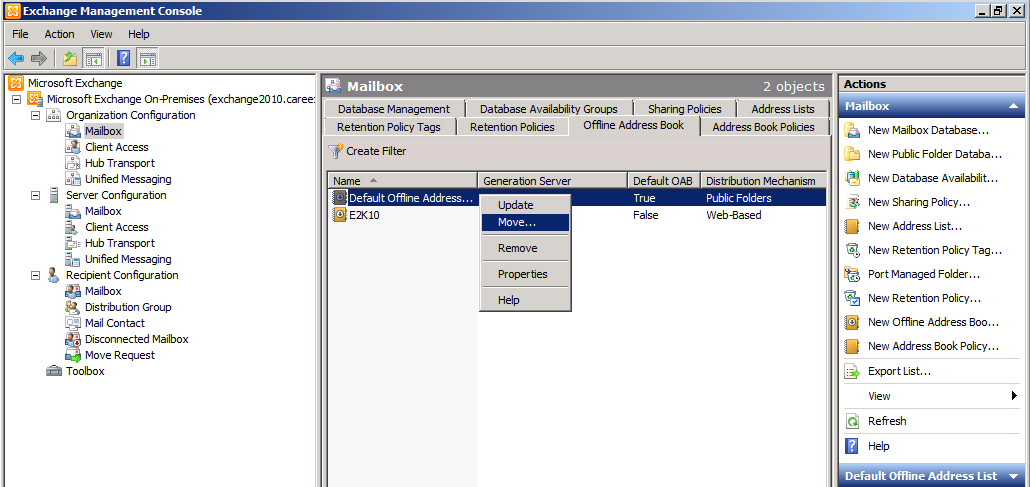The image size is (1030, 487).
Task: Open the View submenu arrow in Actions
Action: 1014,396
